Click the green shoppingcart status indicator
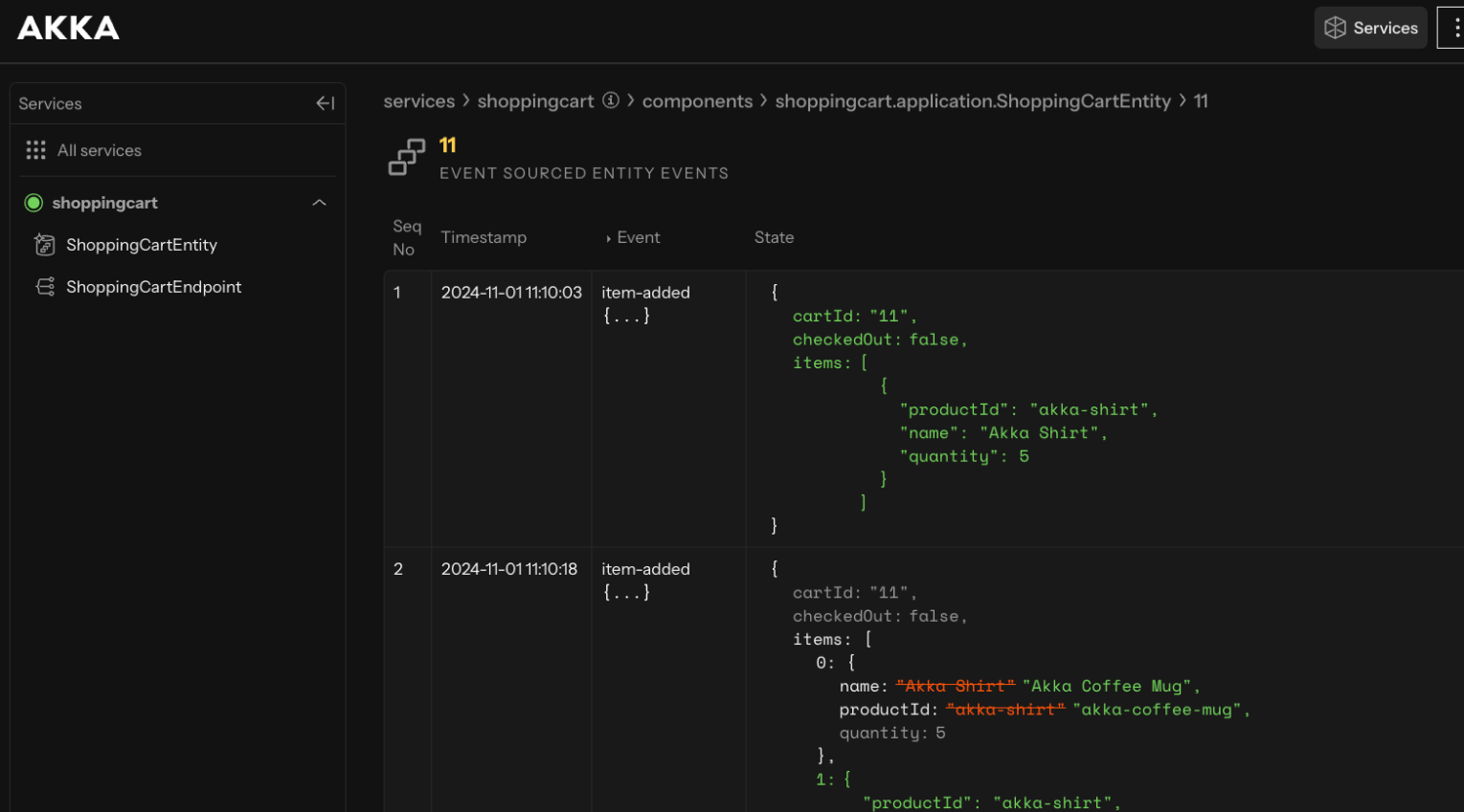The height and width of the screenshot is (812, 1464). [x=34, y=203]
